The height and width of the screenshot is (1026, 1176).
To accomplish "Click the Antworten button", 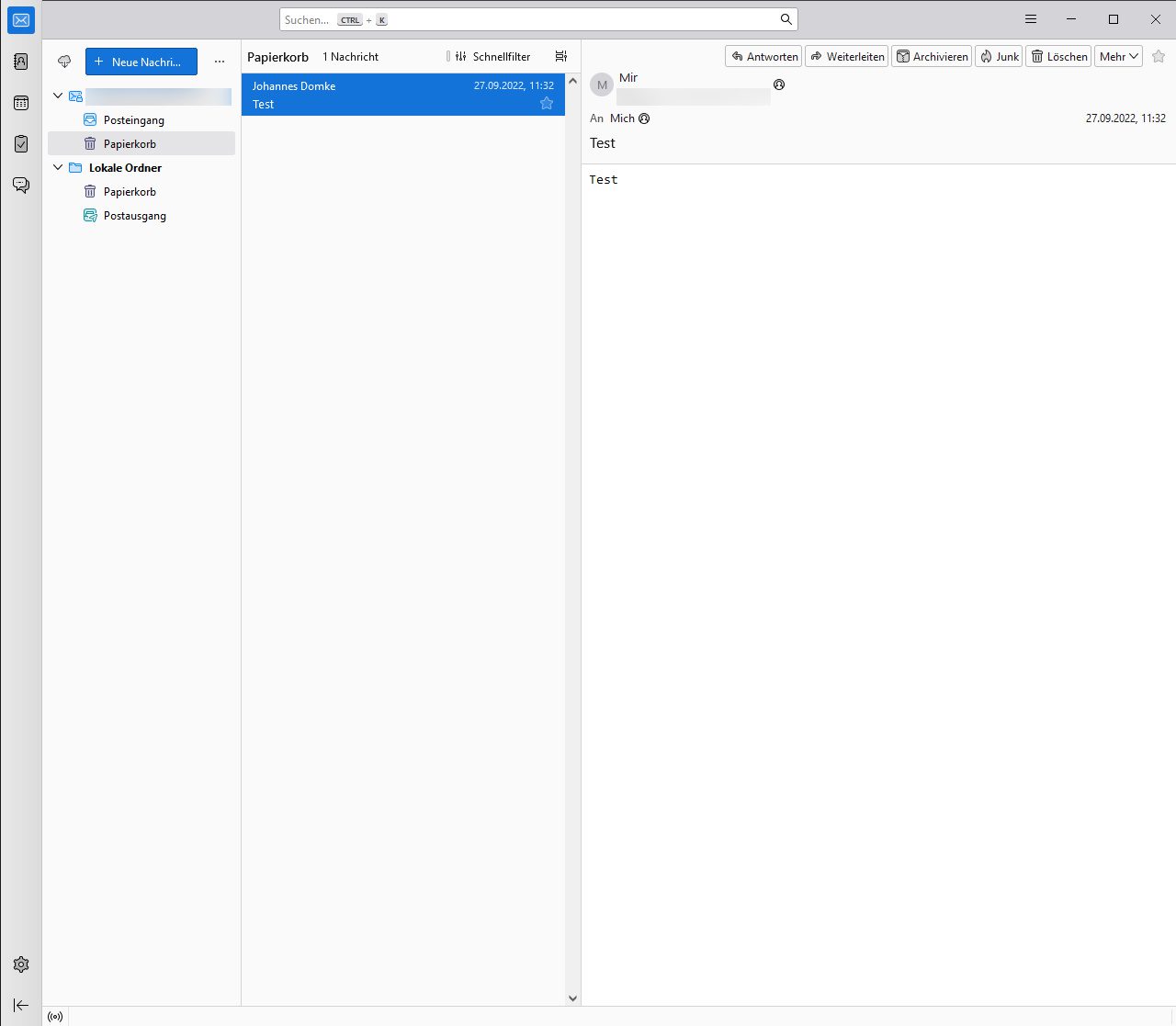I will pyautogui.click(x=763, y=56).
